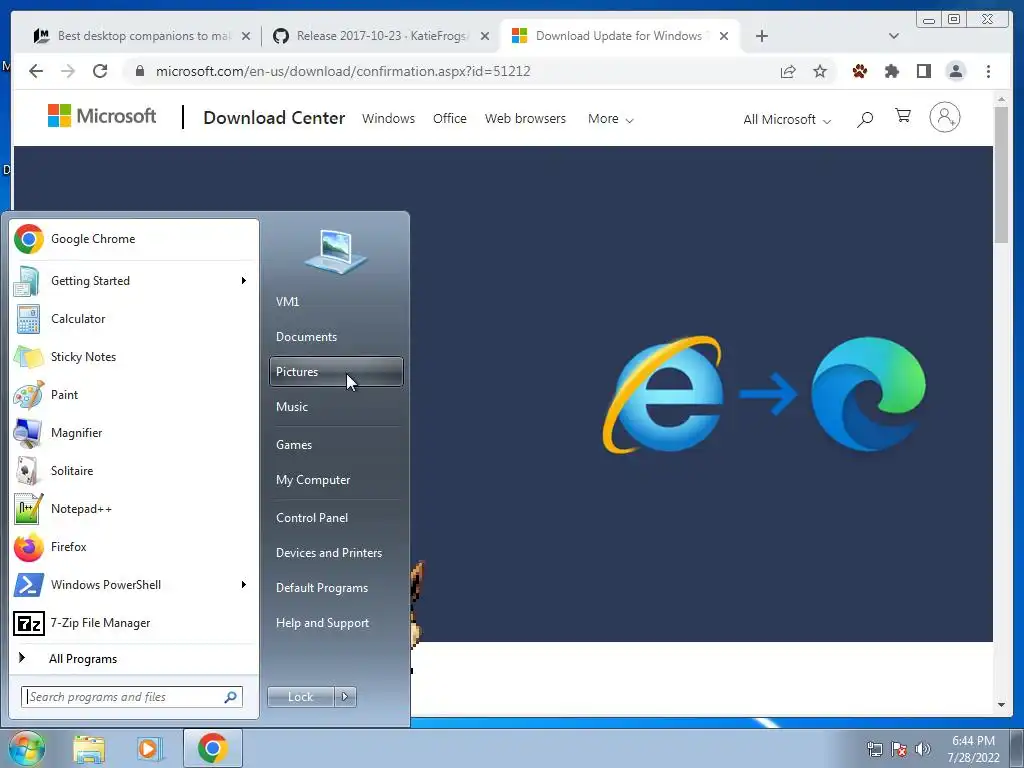This screenshot has width=1024, height=768.
Task: Open the Office nav link
Action: (449, 119)
